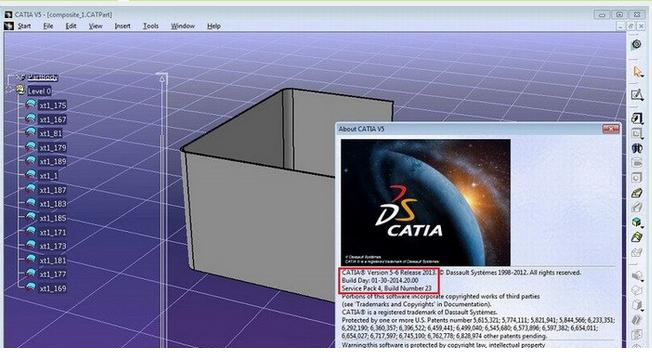Open the Help menu
Screen dimensions: 652x361
(214, 26)
